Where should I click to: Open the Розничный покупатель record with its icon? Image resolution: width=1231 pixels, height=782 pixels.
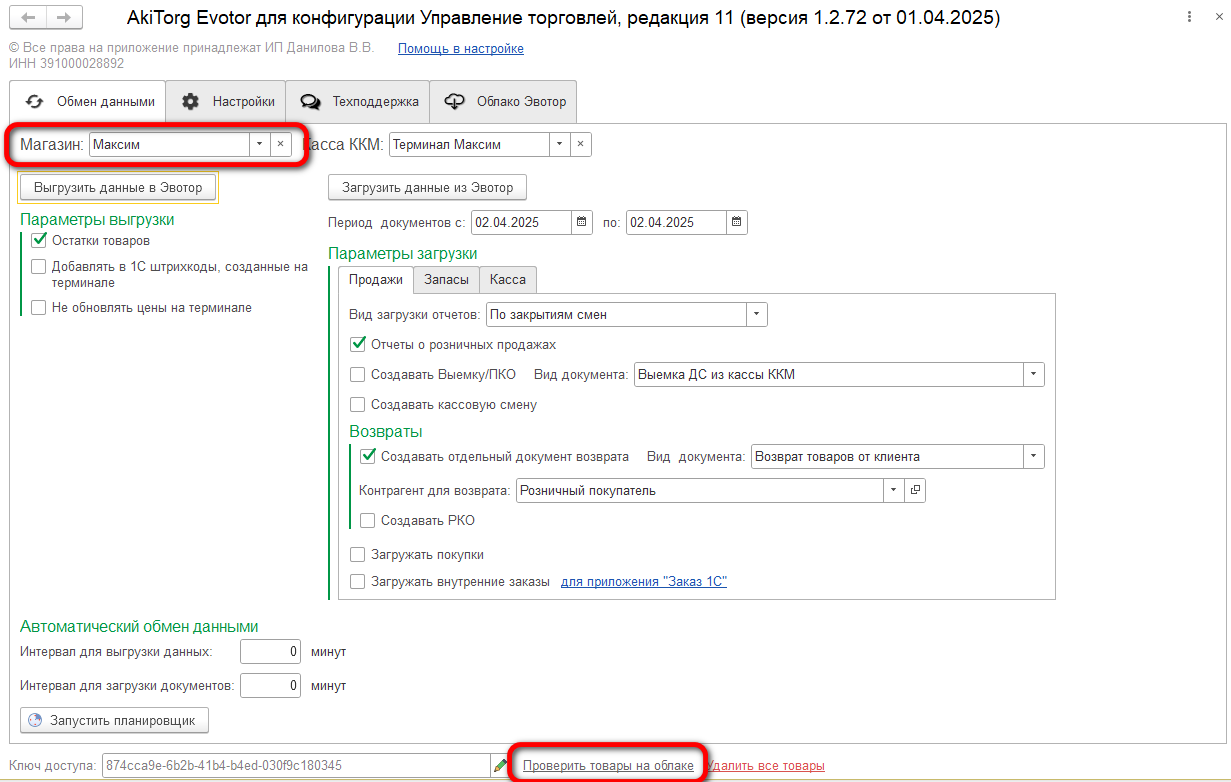tap(914, 491)
